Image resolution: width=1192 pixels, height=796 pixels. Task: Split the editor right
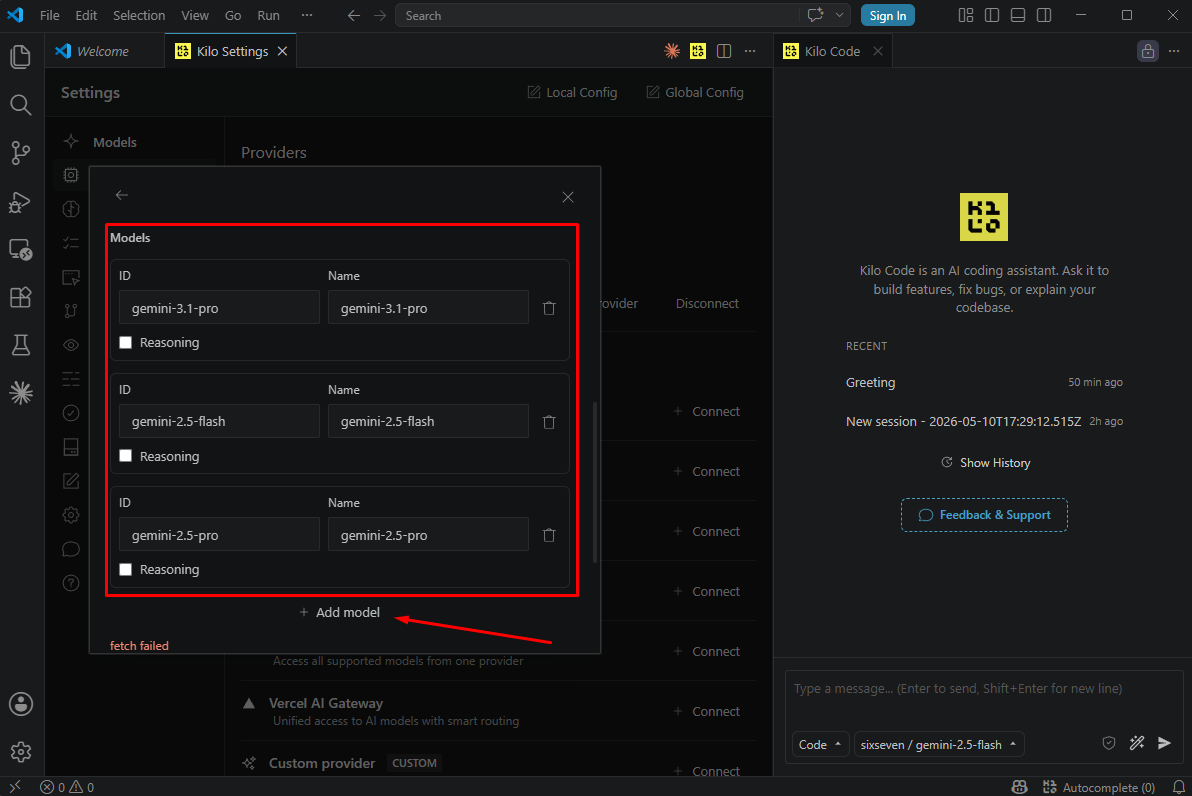[x=724, y=51]
